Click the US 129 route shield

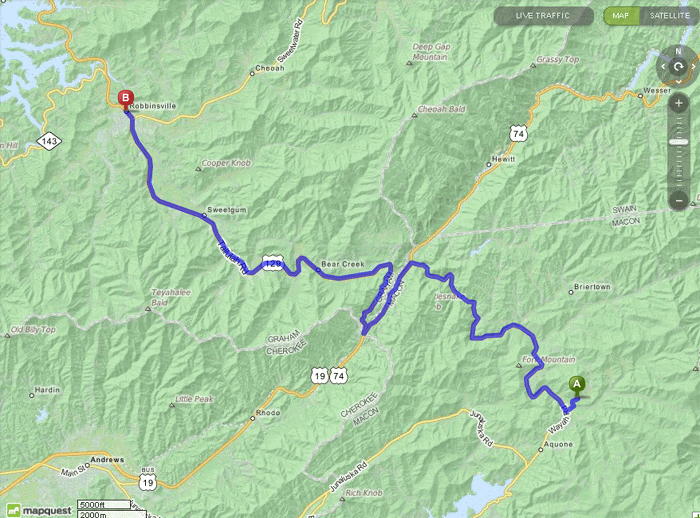273,263
